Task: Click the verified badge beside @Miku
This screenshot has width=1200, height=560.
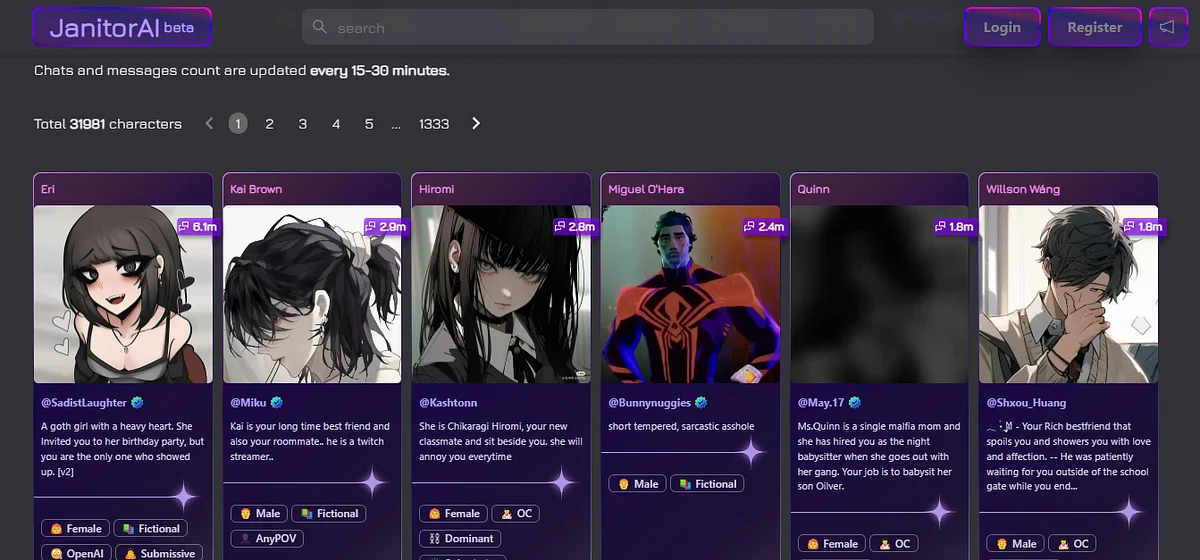Action: pyautogui.click(x=277, y=402)
